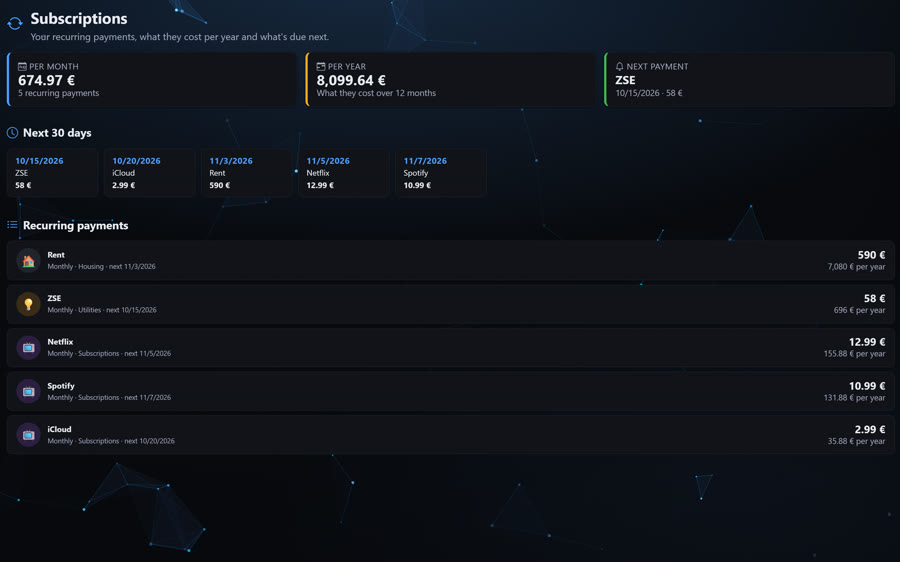The image size is (900, 562).
Task: Select the Rent name in recurring payments
Action: tap(56, 255)
